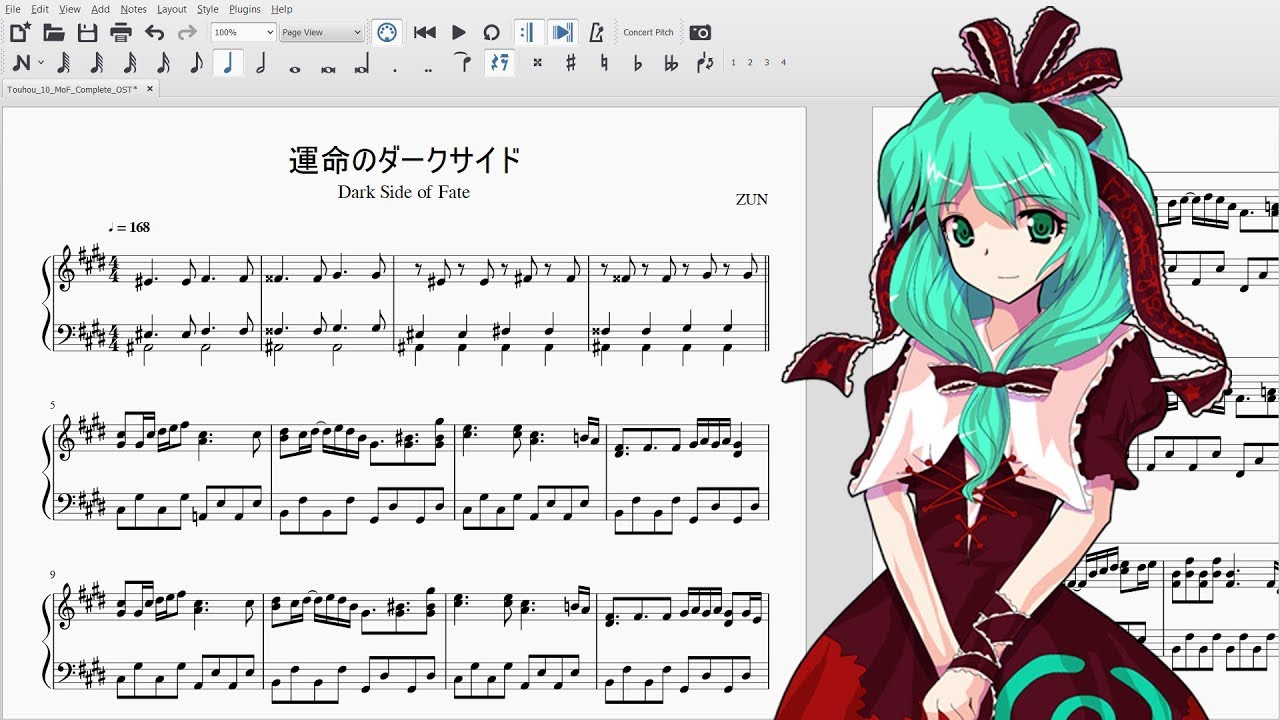Open the Add menu

coord(101,9)
